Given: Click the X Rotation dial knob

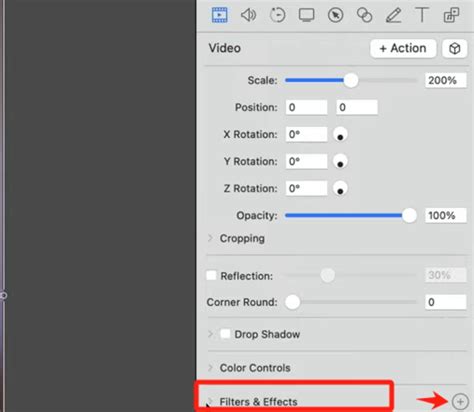Looking at the screenshot, I should coord(340,134).
